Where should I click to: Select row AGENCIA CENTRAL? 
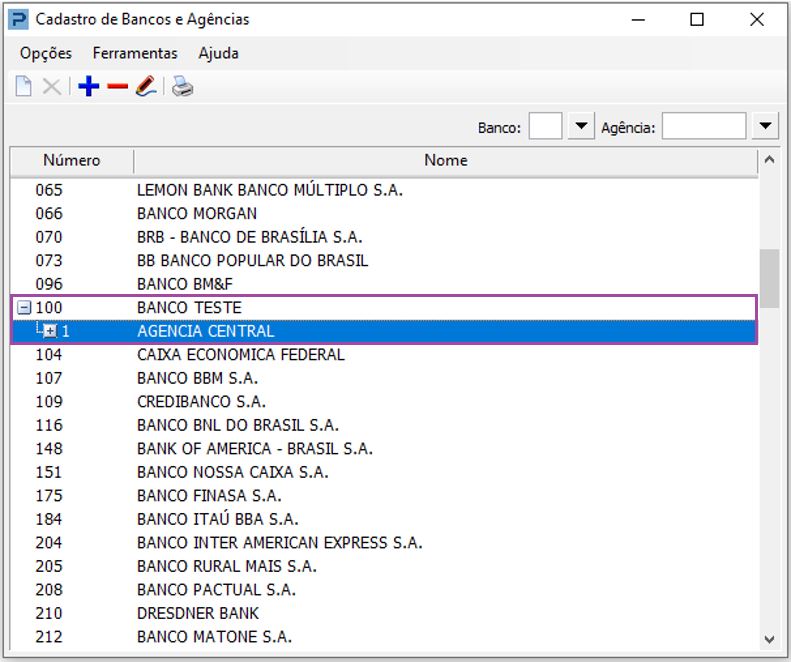pos(384,331)
